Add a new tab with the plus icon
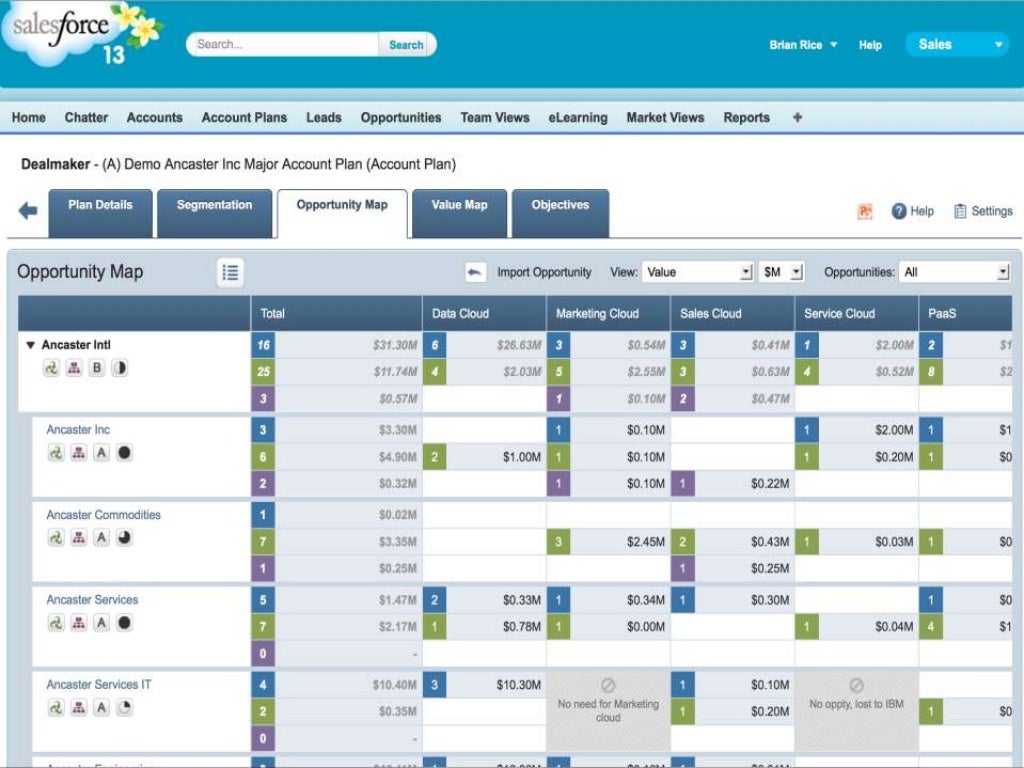Viewport: 1024px width, 768px height. pyautogui.click(x=797, y=118)
